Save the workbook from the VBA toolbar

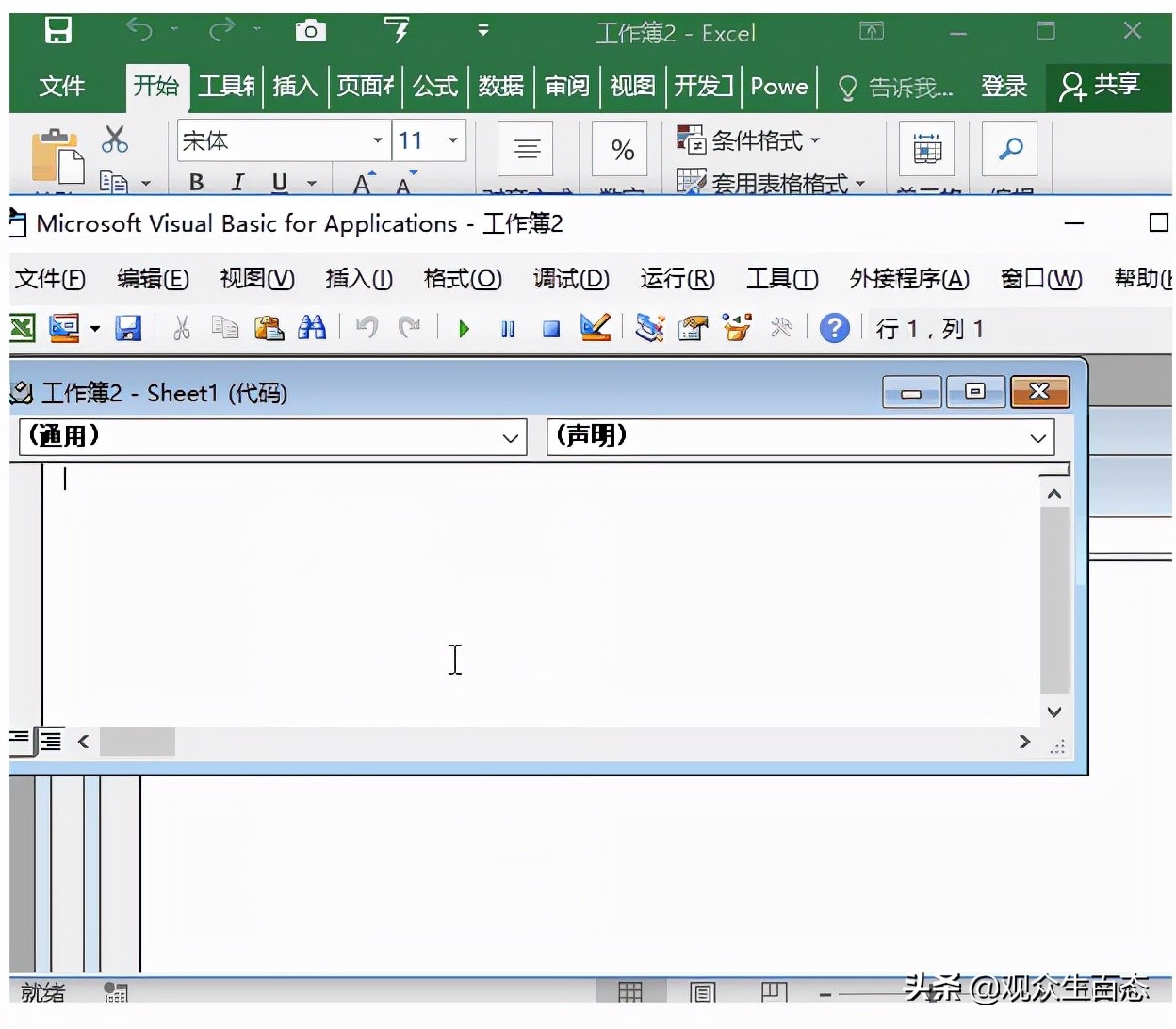[128, 328]
